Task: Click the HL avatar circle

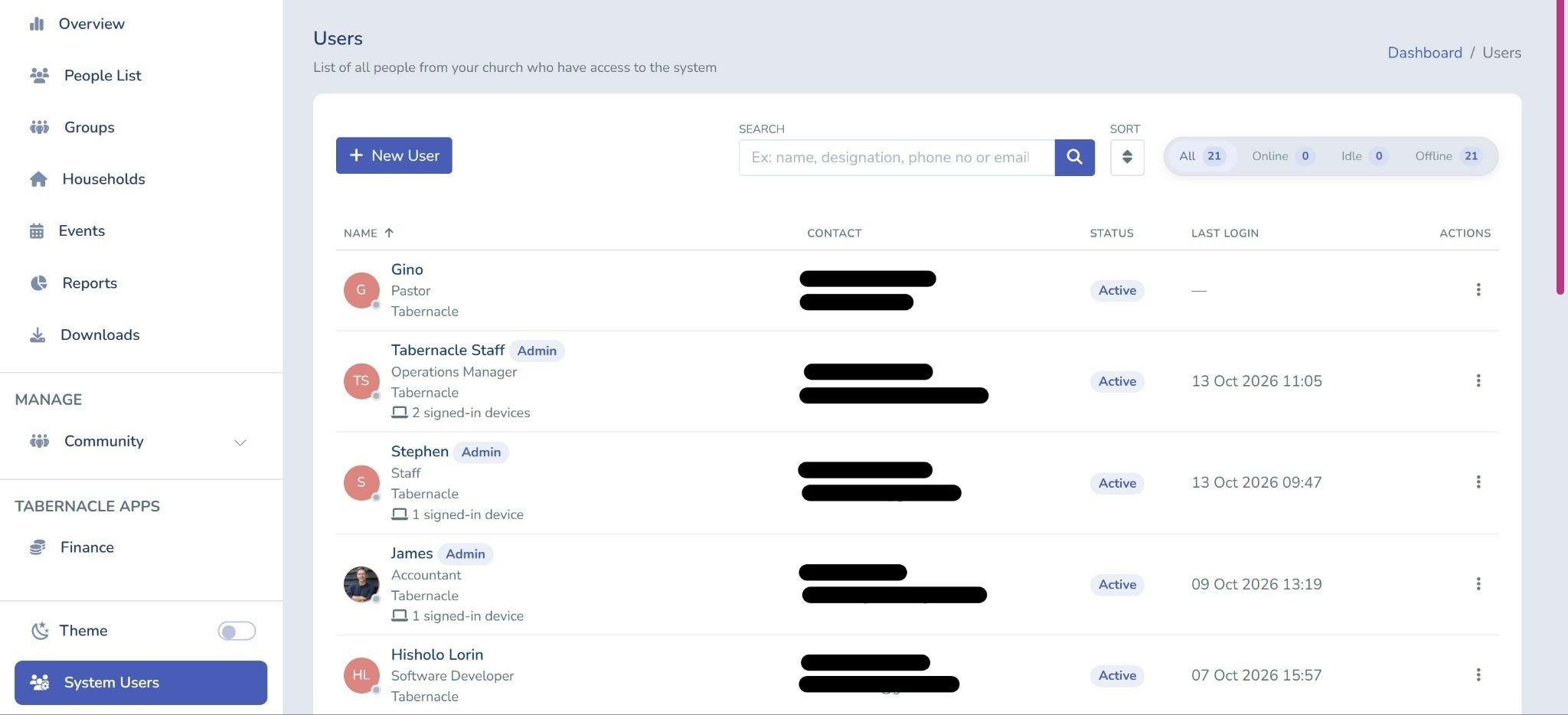Action: point(361,675)
